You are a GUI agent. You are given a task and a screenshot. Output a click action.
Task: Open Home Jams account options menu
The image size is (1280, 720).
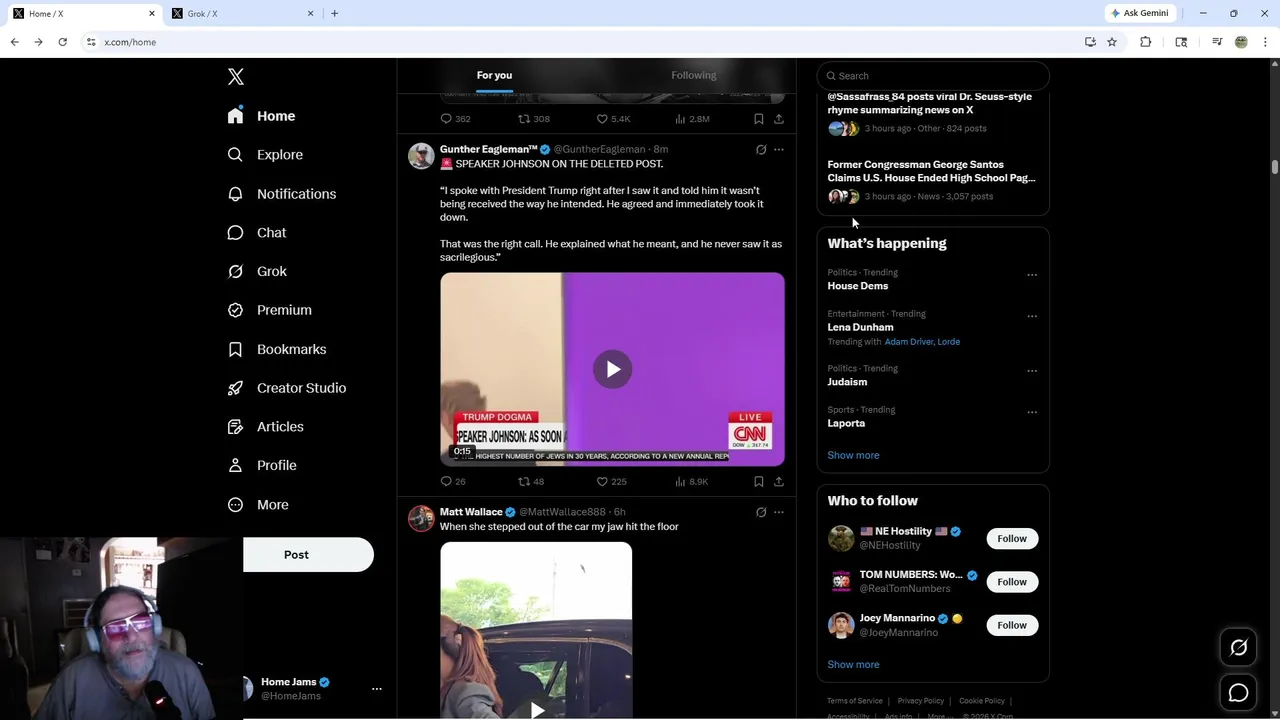tap(377, 689)
